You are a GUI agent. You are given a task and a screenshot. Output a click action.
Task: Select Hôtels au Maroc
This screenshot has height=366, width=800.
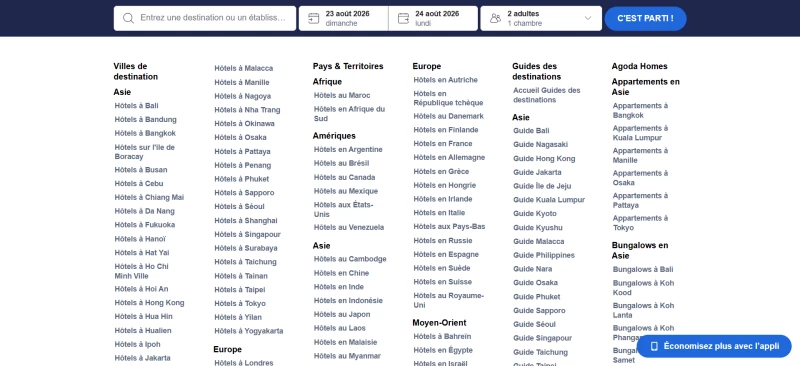point(342,95)
